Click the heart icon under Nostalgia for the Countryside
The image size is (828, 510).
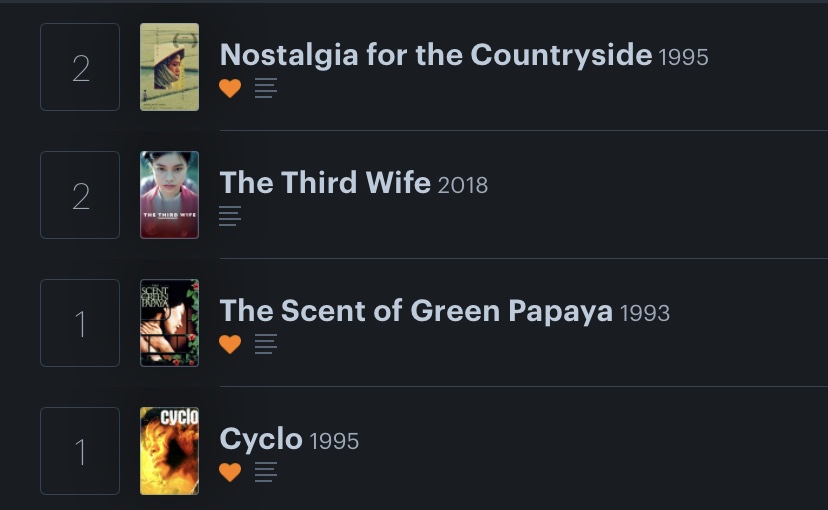pyautogui.click(x=230, y=88)
